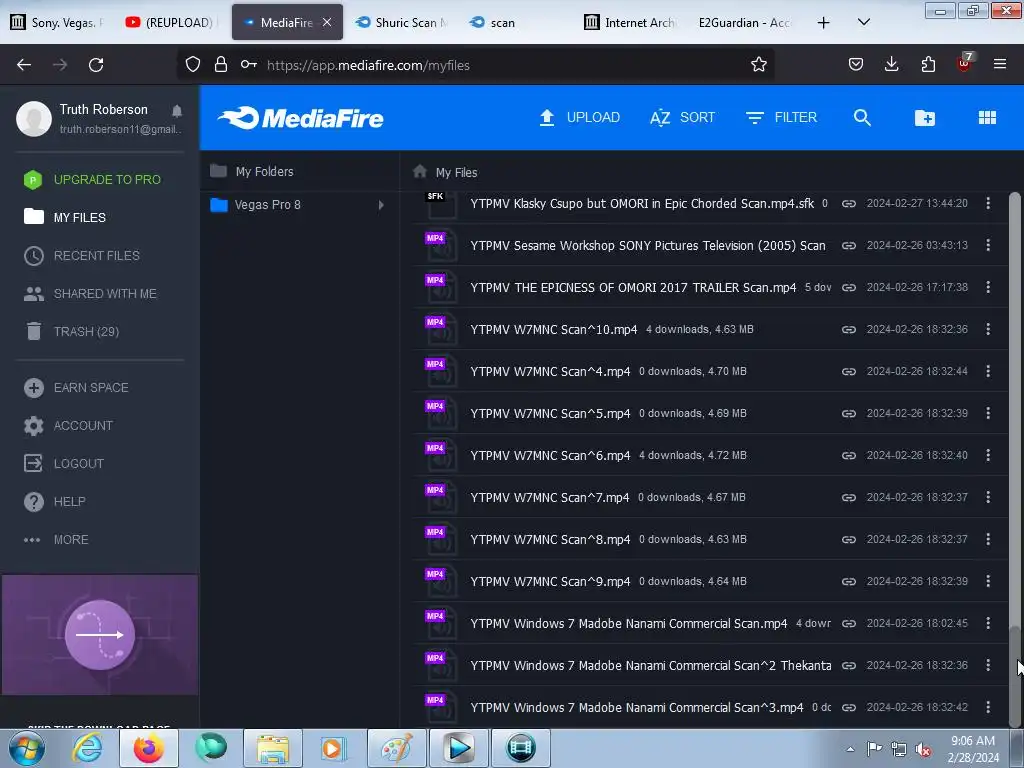Open MY FILES in sidebar
Screen dimensions: 1024x768
(65, 217)
